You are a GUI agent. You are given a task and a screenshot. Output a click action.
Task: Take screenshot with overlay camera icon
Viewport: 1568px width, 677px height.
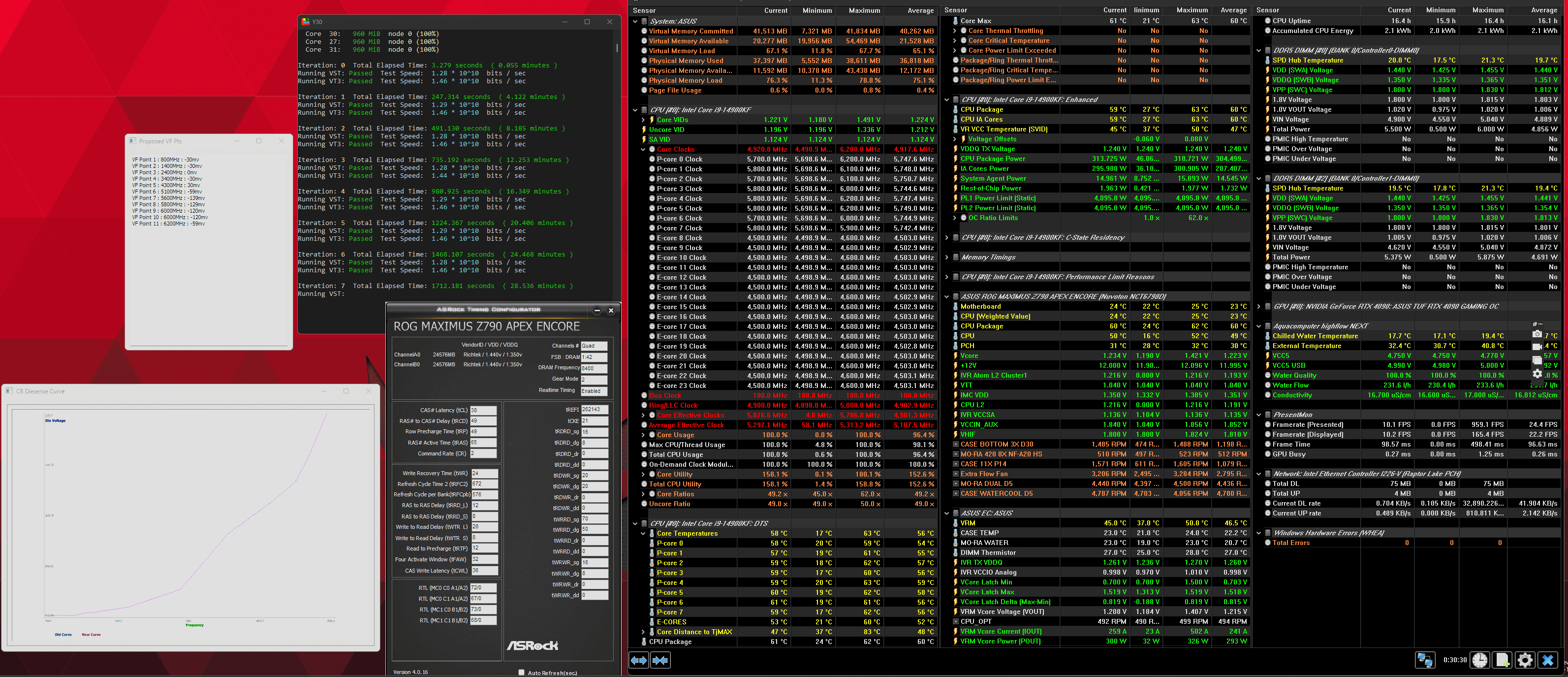(x=1537, y=334)
